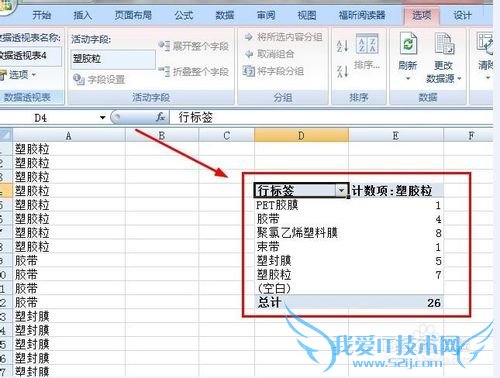This screenshot has height=378, width=500.
Task: Click the 胶带 pivot table row label
Action: (x=268, y=219)
